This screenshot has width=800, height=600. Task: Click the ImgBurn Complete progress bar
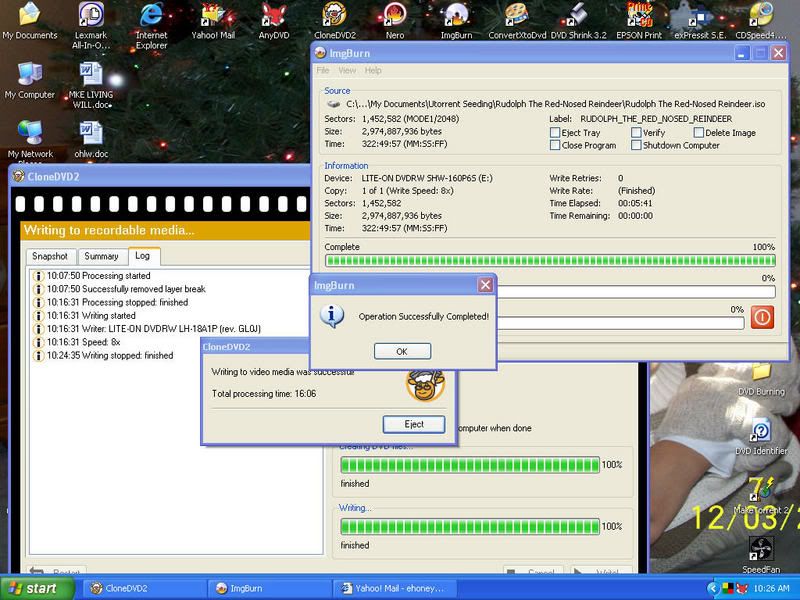click(550, 261)
